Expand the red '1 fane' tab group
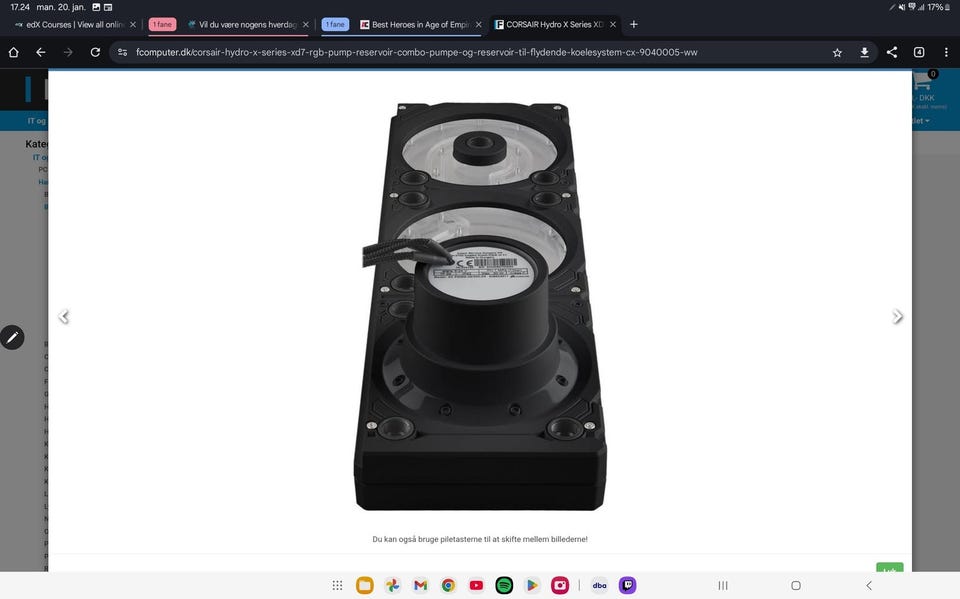This screenshot has width=960, height=599. point(162,24)
